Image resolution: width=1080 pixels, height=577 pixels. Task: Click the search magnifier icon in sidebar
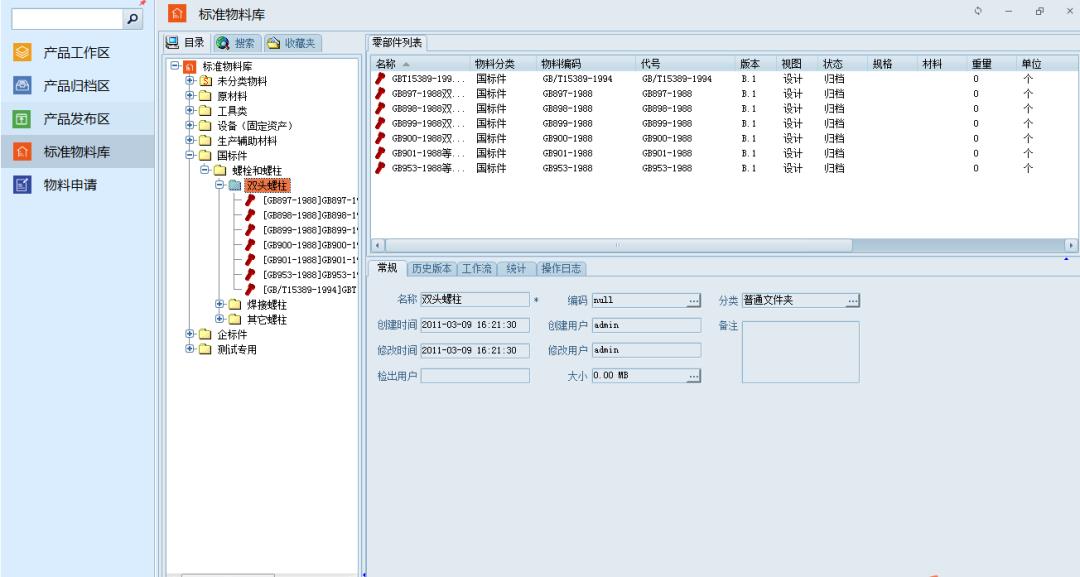[x=133, y=19]
